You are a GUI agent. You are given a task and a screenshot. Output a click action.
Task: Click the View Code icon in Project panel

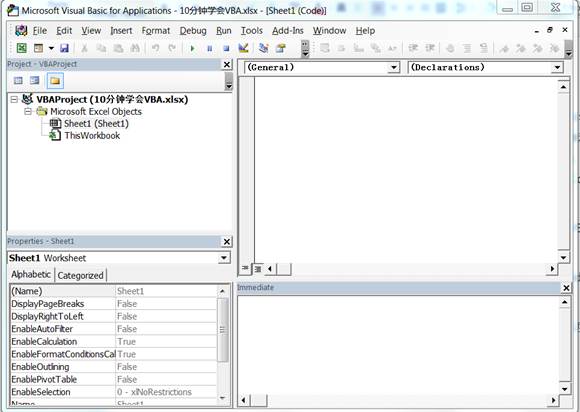pos(18,81)
